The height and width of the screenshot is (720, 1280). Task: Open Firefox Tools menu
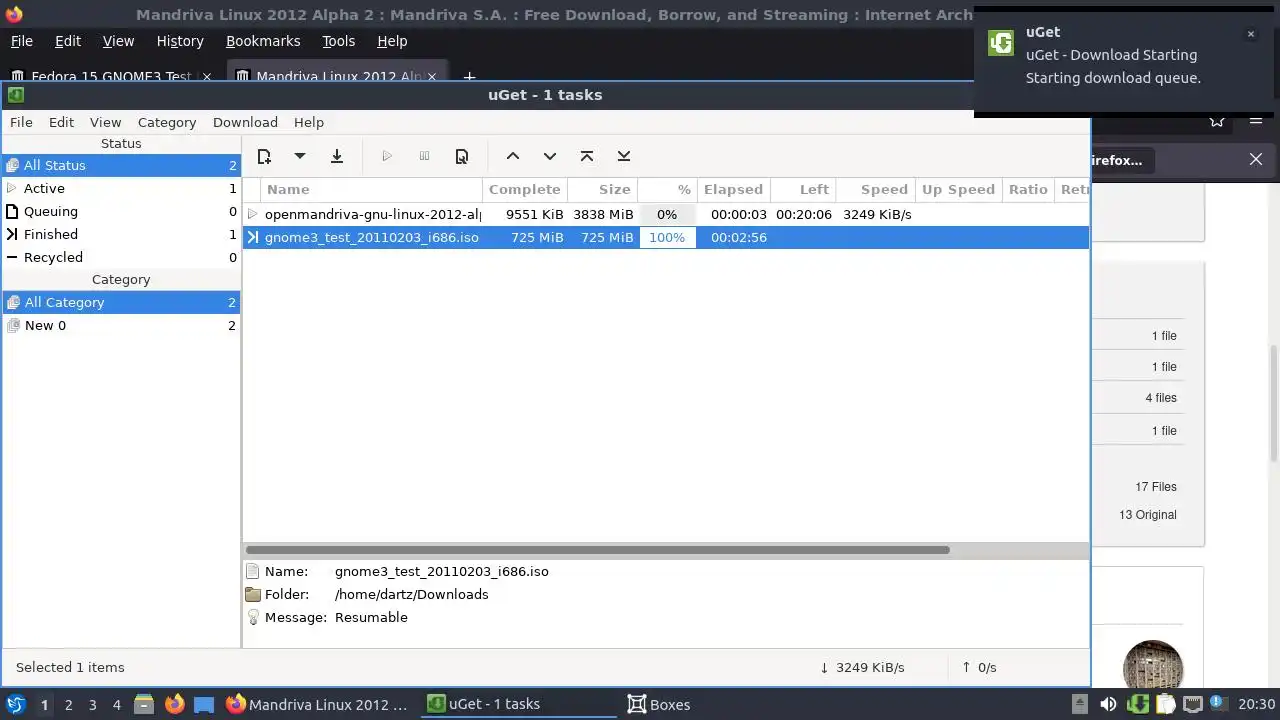pyautogui.click(x=338, y=41)
